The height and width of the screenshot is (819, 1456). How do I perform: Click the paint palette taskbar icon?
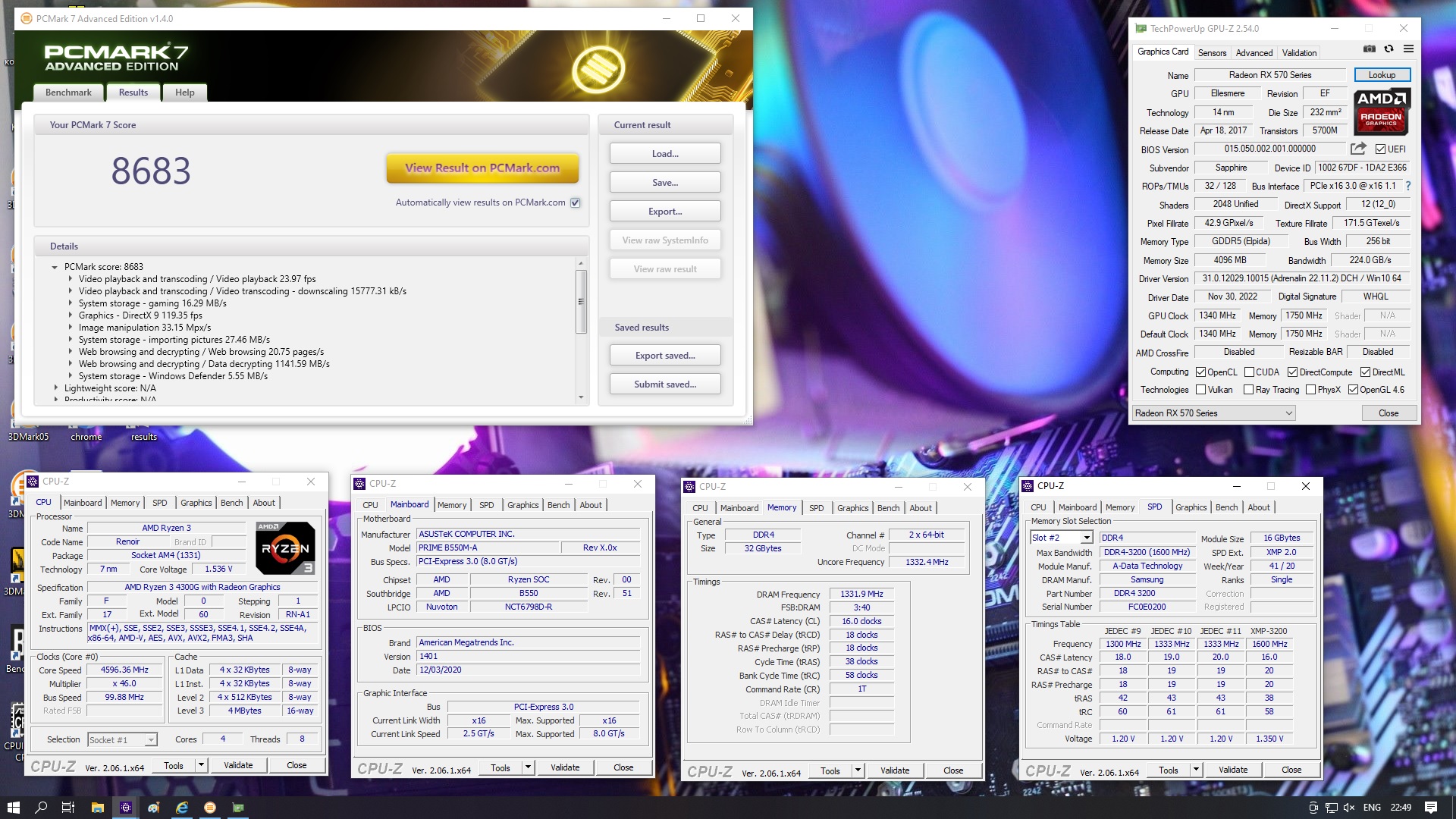(x=154, y=808)
